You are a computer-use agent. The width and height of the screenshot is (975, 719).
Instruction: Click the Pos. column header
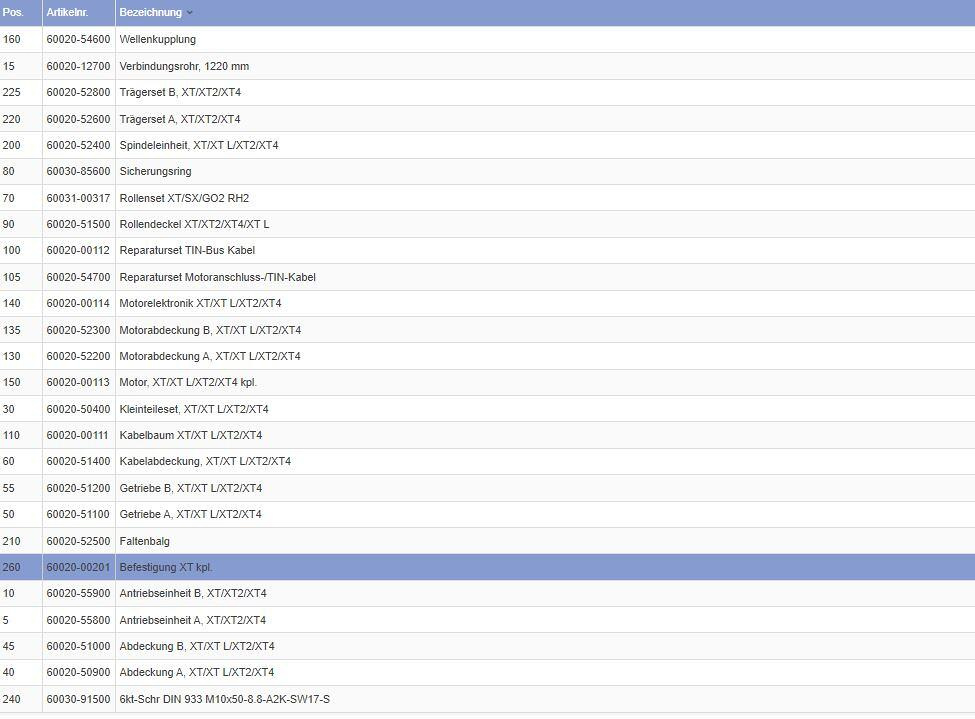click(13, 13)
